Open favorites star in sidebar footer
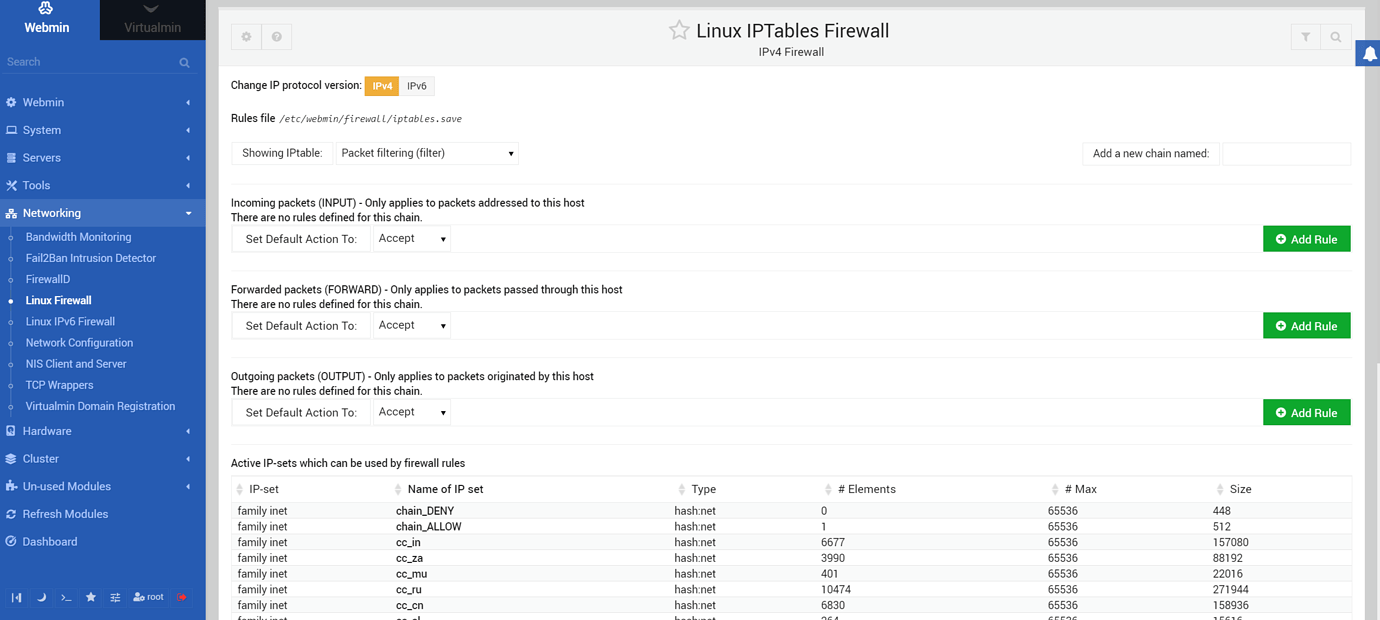Screen dimensions: 1380x620 pyautogui.click(x=91, y=597)
